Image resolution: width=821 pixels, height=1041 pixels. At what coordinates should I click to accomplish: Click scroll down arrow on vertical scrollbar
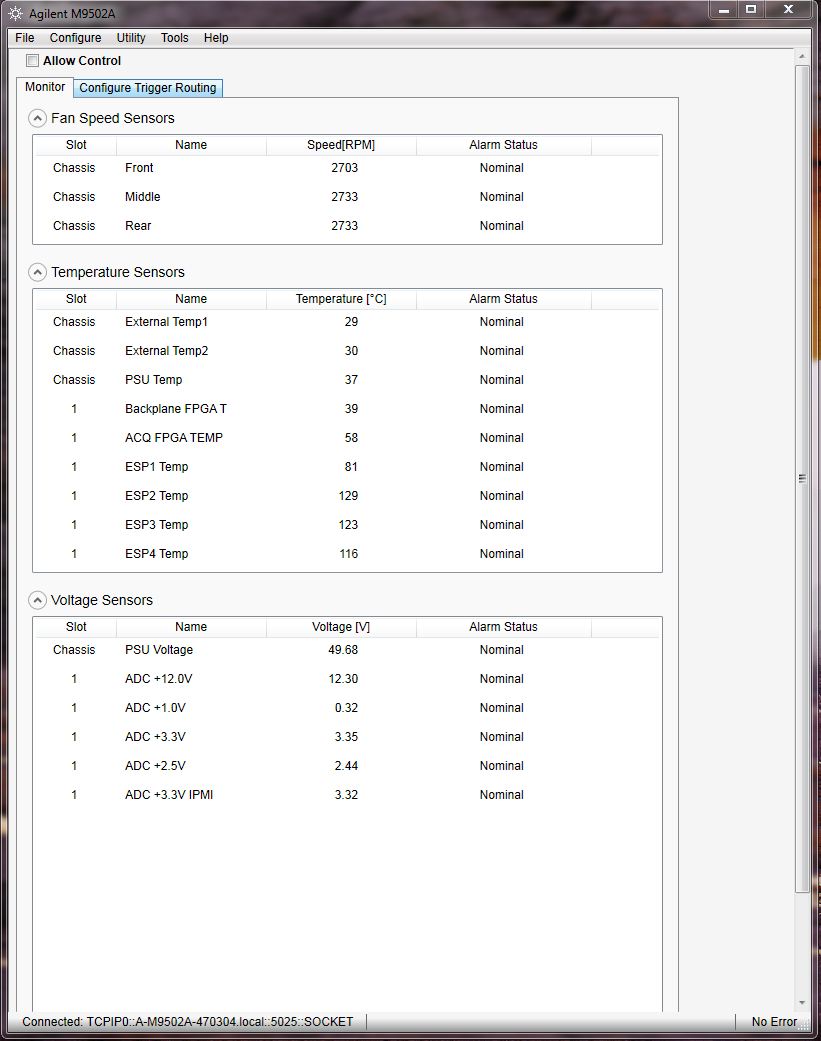click(x=802, y=1002)
